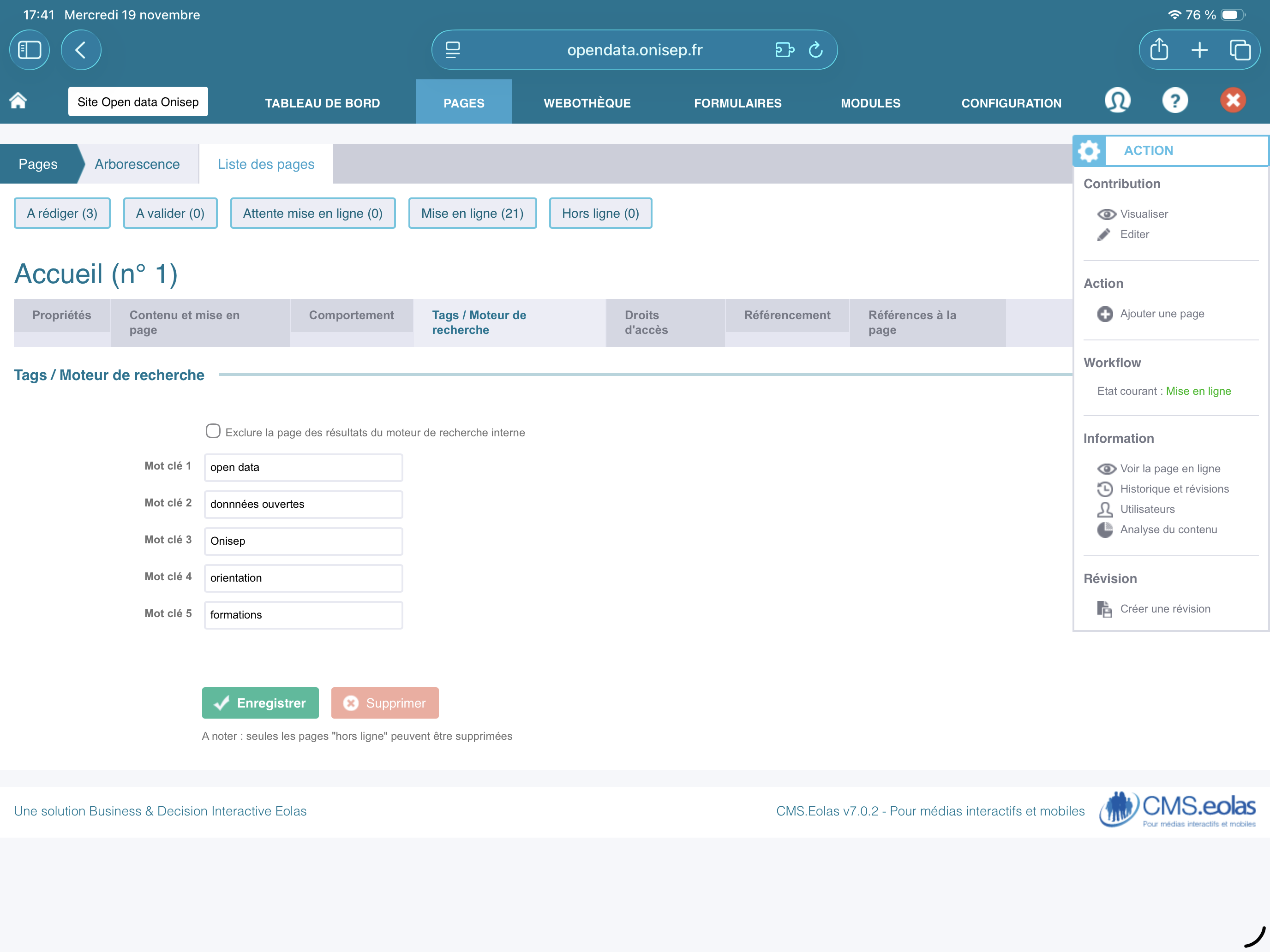This screenshot has height=952, width=1270.
Task: Open the Arborescence breadcrumb link
Action: click(x=137, y=164)
